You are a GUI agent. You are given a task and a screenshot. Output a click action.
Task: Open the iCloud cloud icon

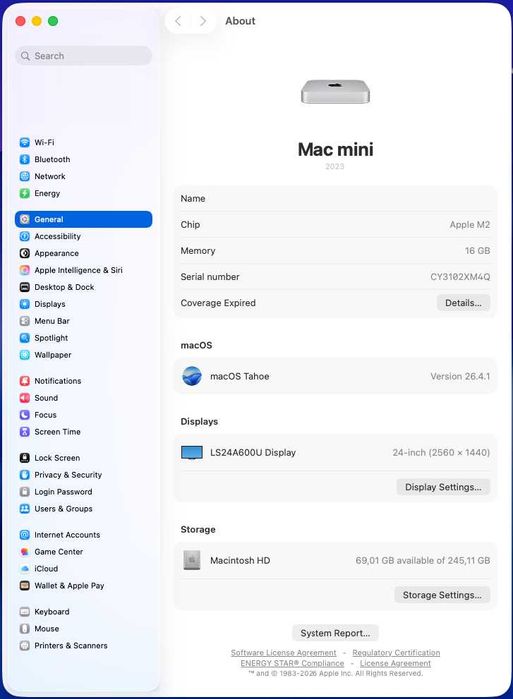pyautogui.click(x=25, y=568)
